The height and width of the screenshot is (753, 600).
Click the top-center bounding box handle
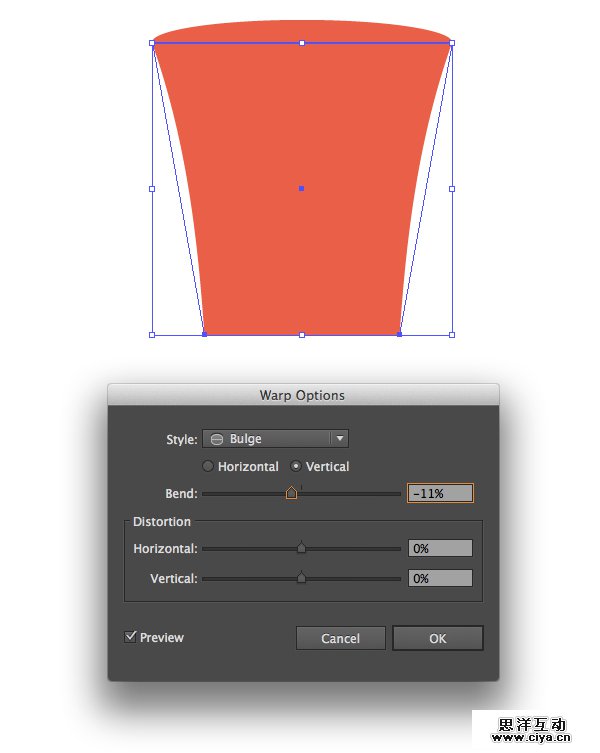point(302,43)
